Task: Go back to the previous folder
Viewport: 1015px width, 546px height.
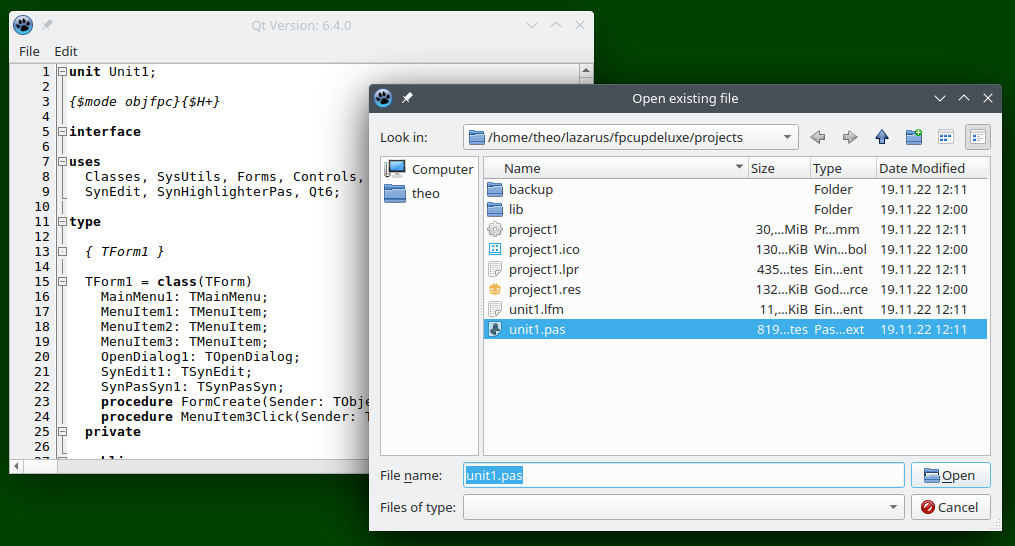Action: [x=818, y=137]
